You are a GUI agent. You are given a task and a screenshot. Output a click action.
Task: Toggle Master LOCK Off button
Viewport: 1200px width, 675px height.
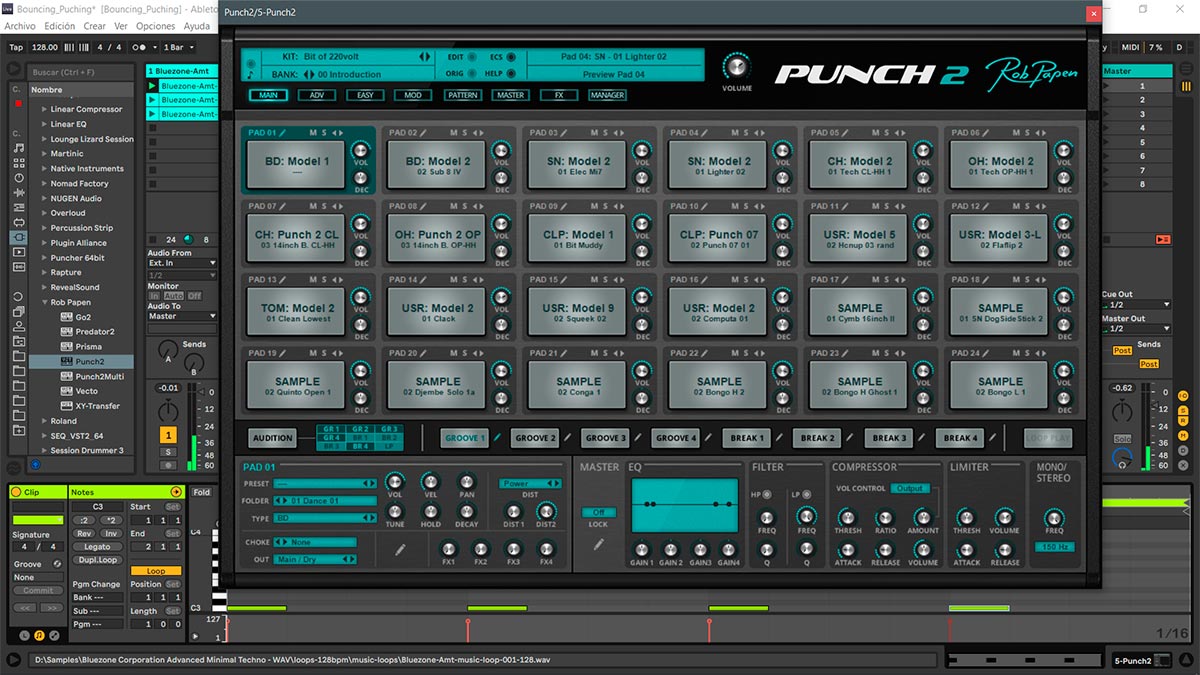tap(598, 513)
